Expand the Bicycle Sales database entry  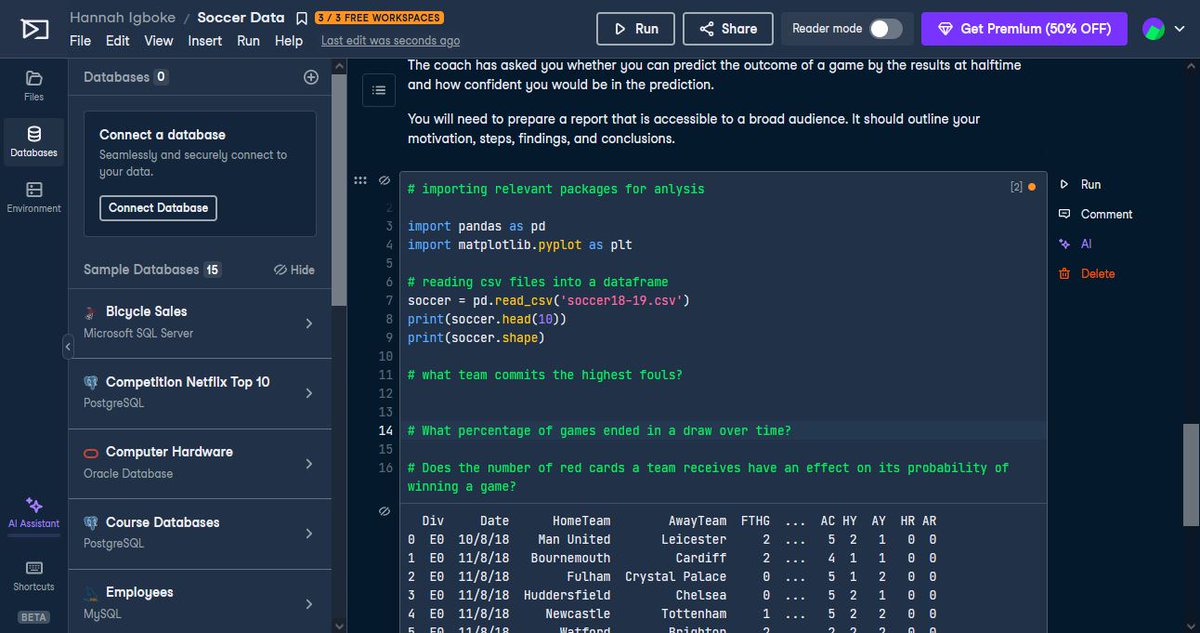(x=309, y=323)
